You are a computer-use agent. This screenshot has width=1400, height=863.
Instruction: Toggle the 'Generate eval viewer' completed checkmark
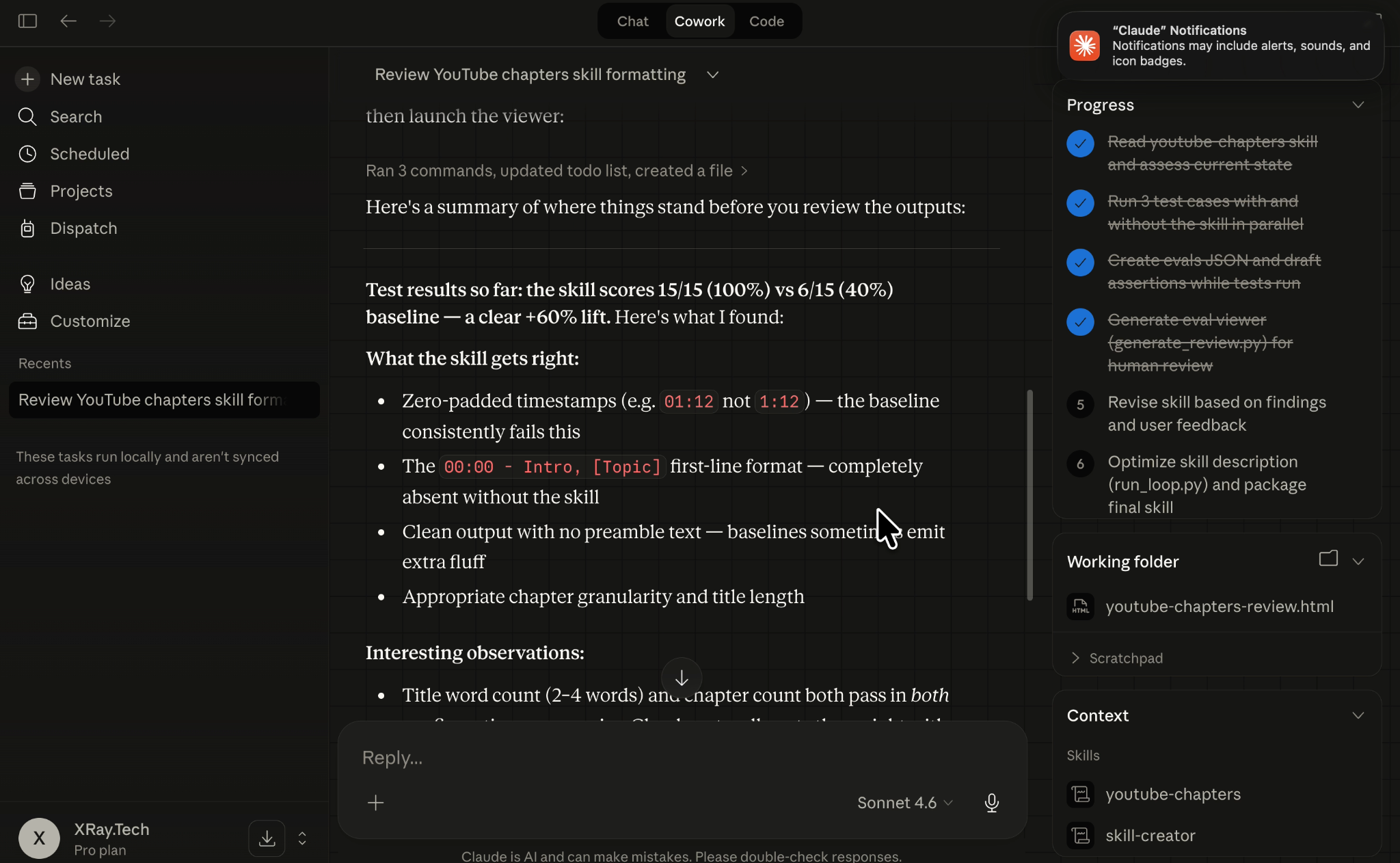[1080, 322]
